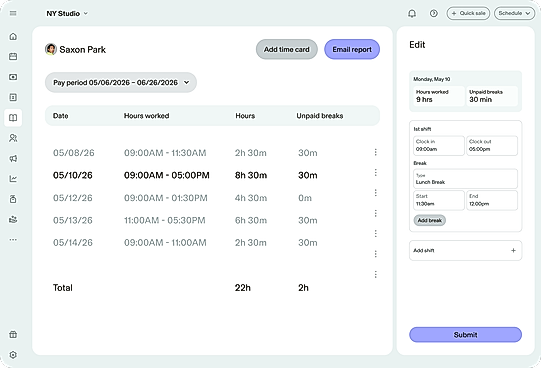The height and width of the screenshot is (368, 541).
Task: Open the cash payment icon in sidebar
Action: [x=13, y=77]
